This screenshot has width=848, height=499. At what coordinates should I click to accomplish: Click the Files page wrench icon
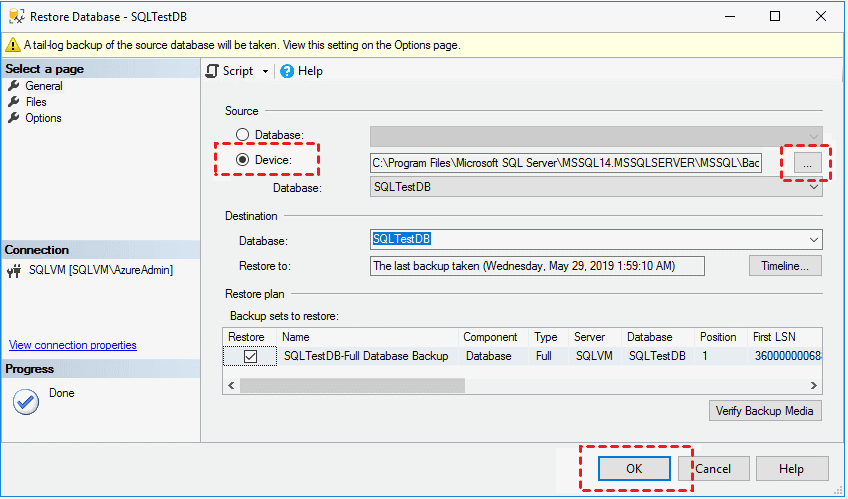click(14, 102)
